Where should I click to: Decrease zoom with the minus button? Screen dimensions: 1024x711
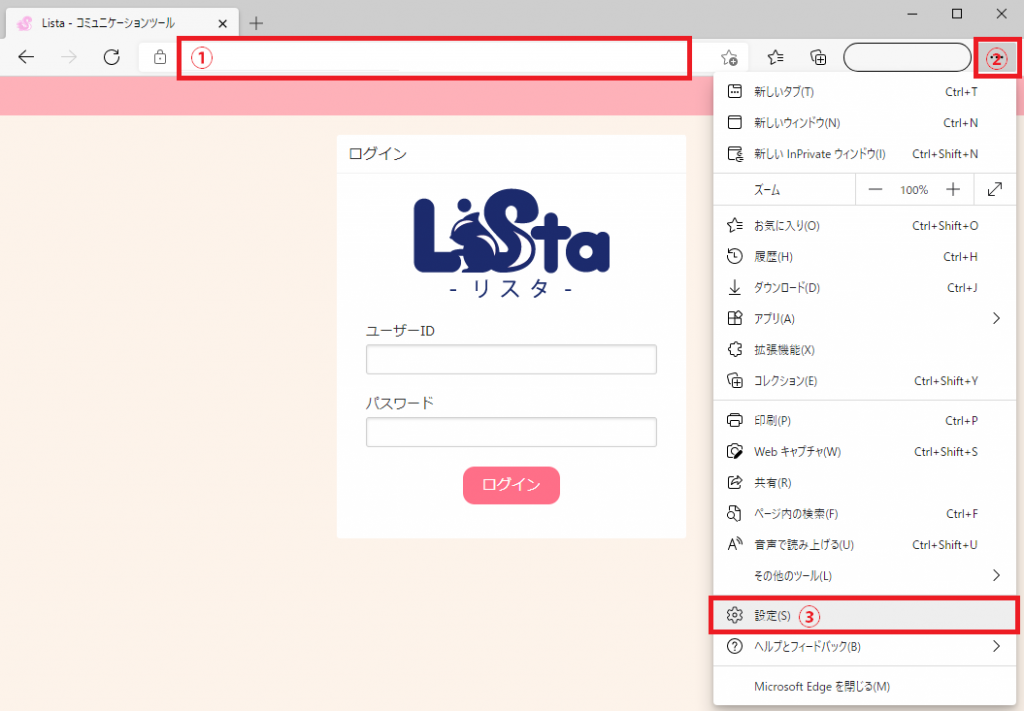[x=875, y=190]
